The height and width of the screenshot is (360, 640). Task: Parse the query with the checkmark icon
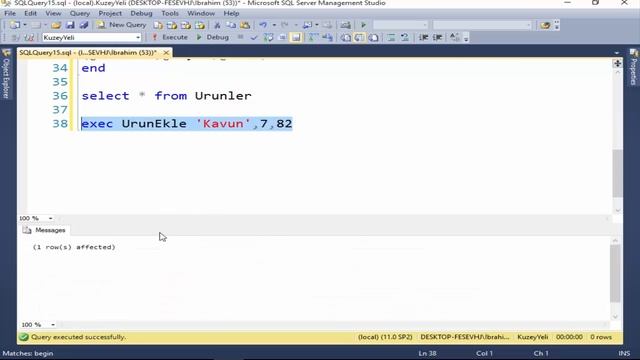tap(254, 38)
